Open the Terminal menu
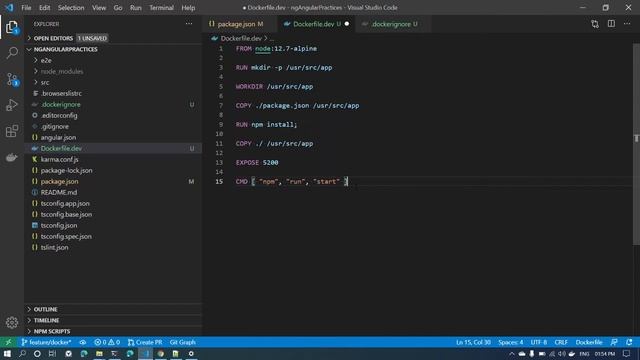The image size is (640, 360). click(161, 7)
